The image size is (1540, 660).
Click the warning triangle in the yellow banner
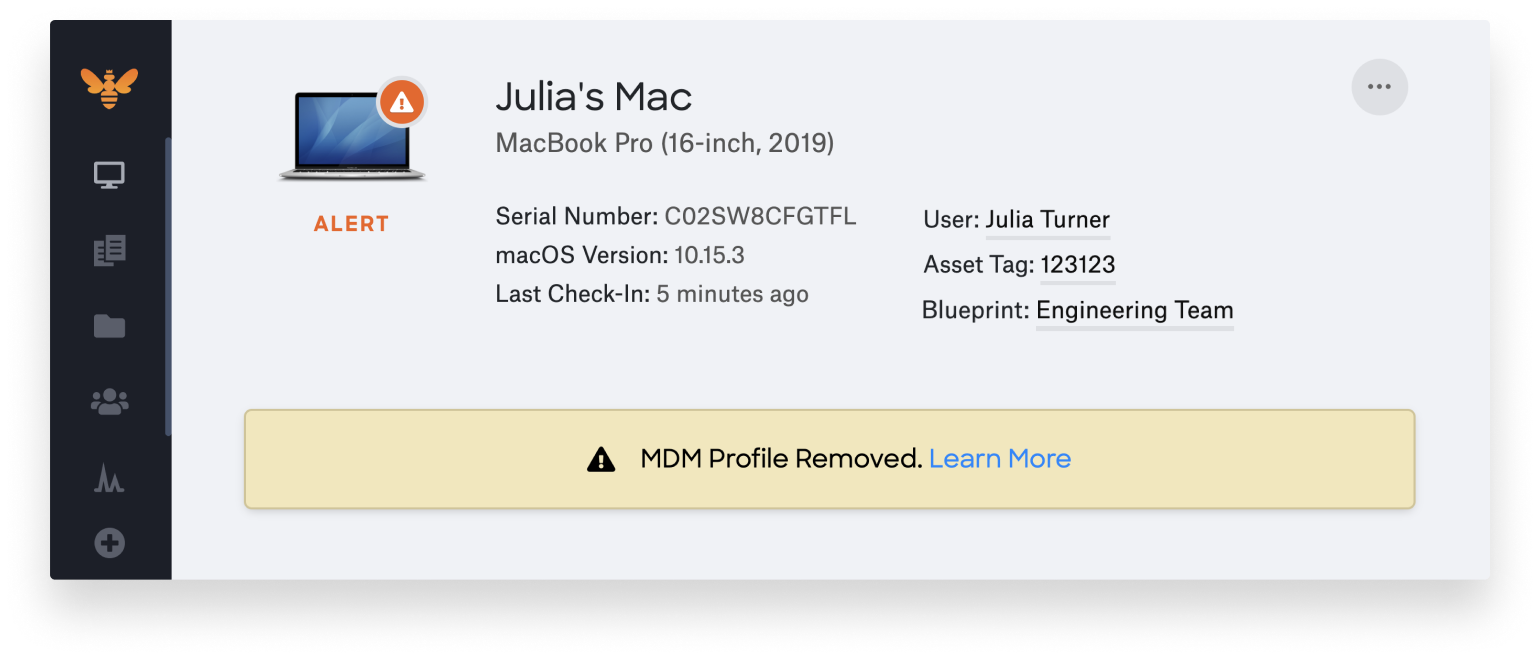(600, 458)
